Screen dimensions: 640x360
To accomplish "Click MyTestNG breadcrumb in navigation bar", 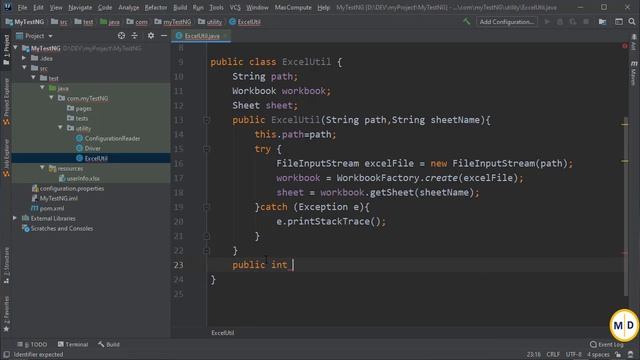I will click(25, 22).
